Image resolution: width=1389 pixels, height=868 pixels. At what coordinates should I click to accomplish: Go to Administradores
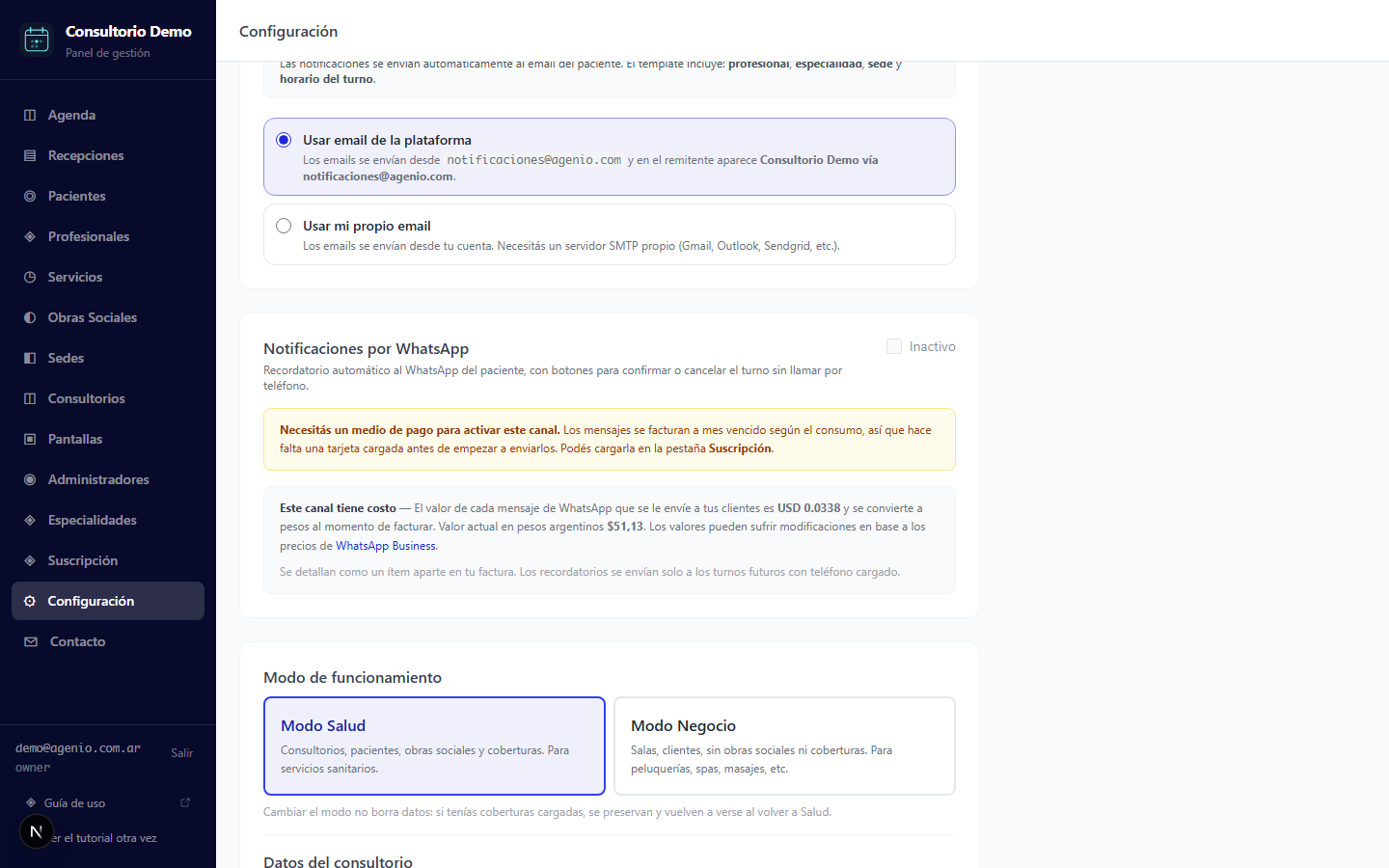[x=108, y=479]
